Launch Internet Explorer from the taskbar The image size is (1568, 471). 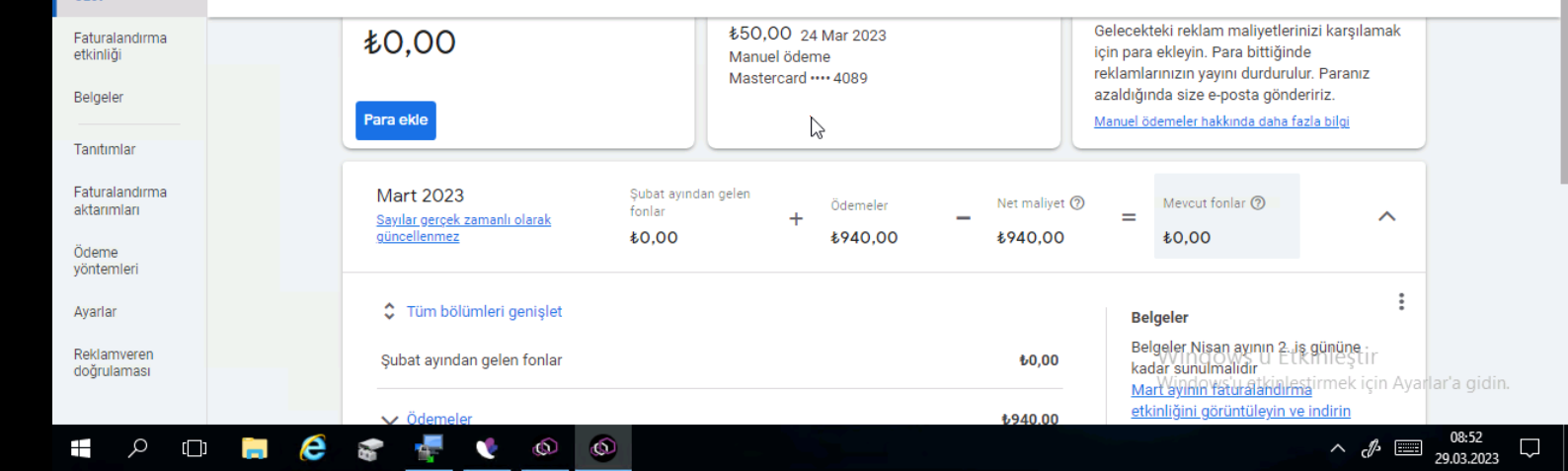tap(313, 448)
